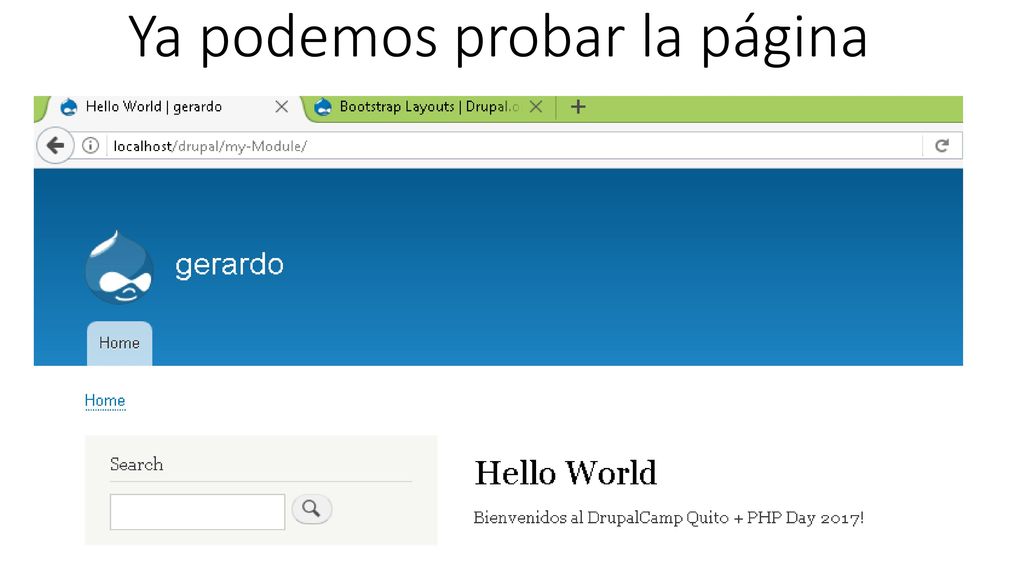This screenshot has width=1024, height=576.
Task: Click the Bienvenidos al DrupalCamp Quito text
Action: coord(669,518)
